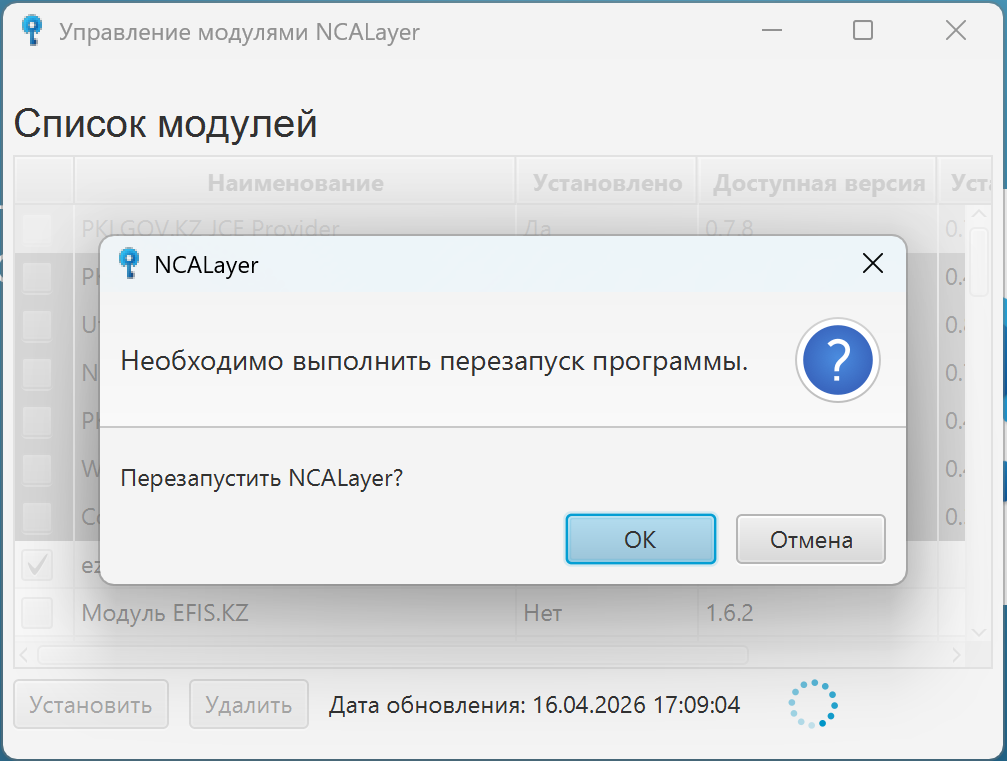Click scroll left arrow of horizontal scrollbar
This screenshot has height=761, width=1007.
[x=24, y=655]
